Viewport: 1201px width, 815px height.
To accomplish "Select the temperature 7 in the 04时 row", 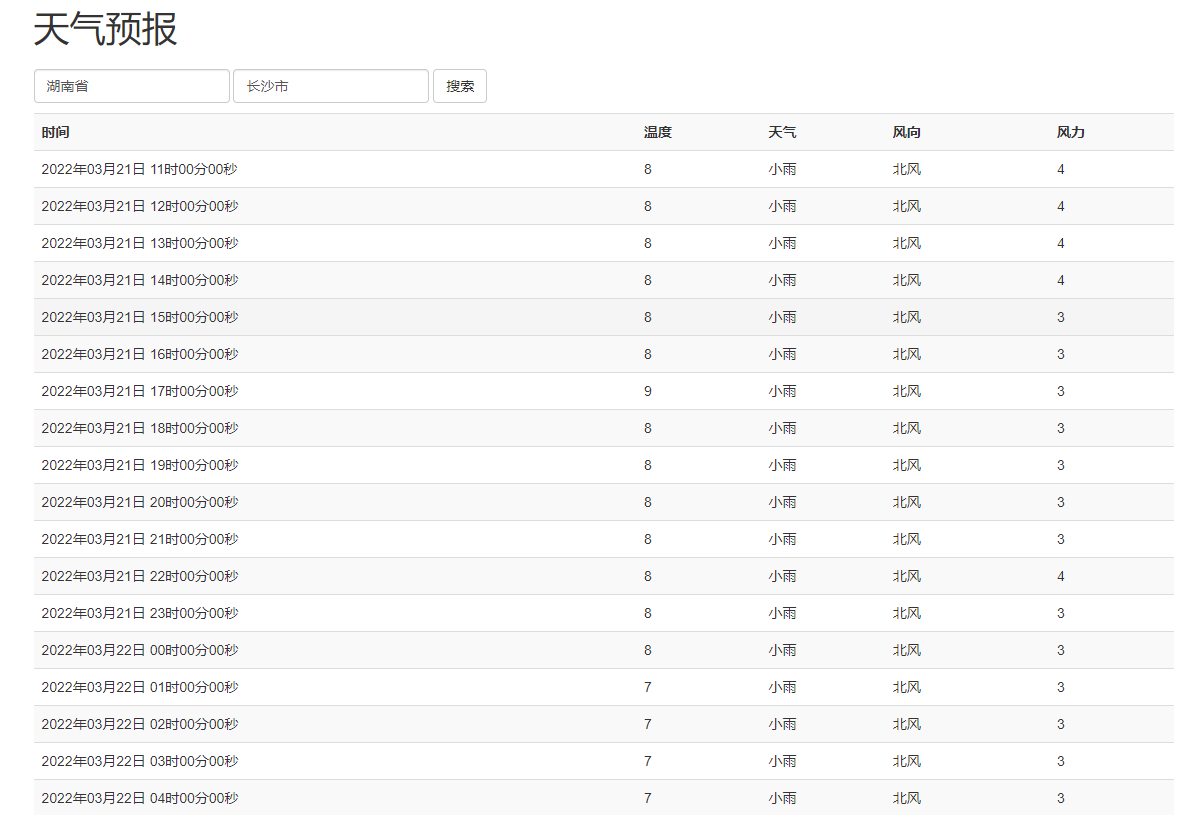I will (x=648, y=798).
